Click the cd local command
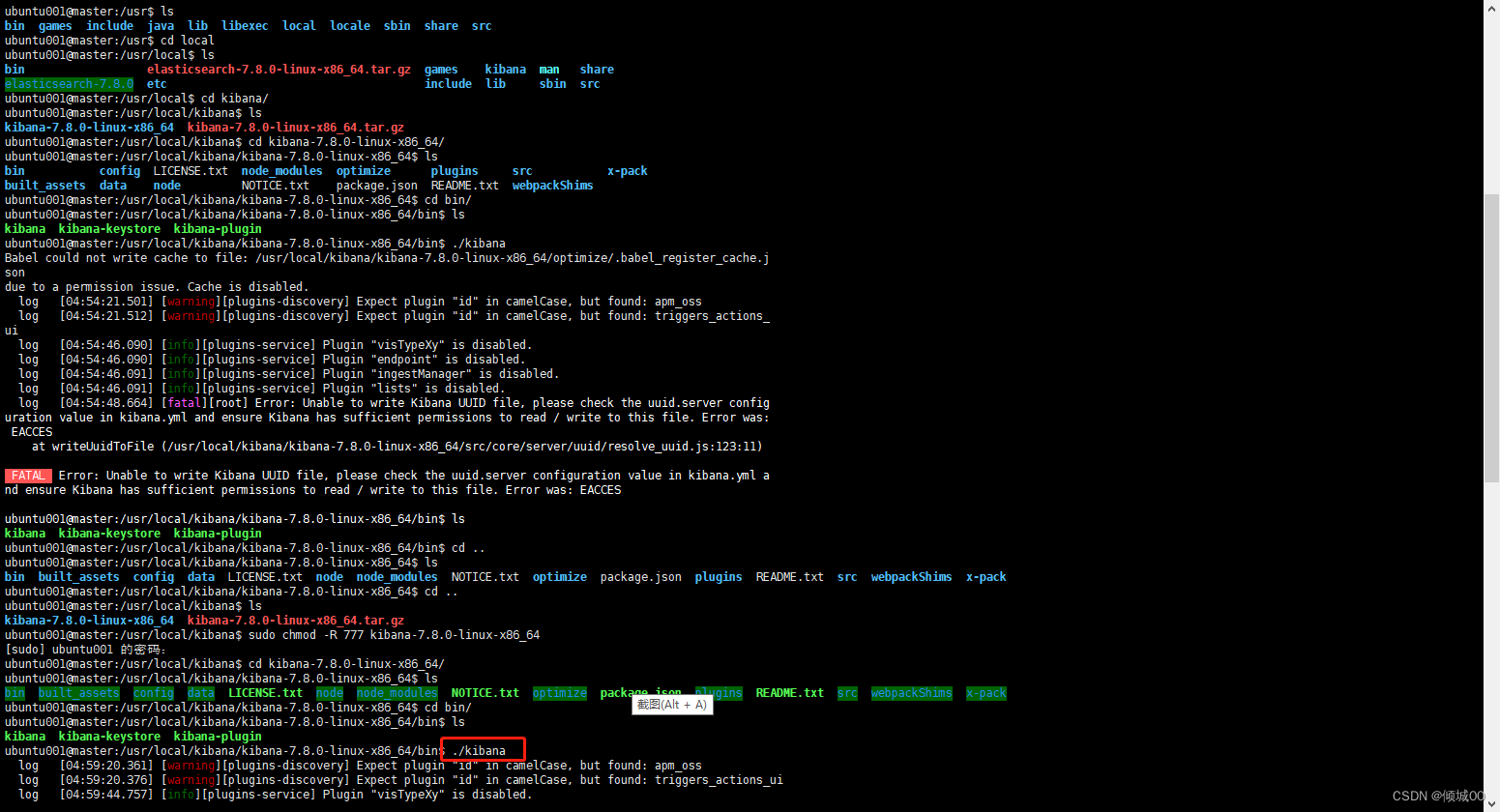This screenshot has width=1500, height=812. [188, 41]
